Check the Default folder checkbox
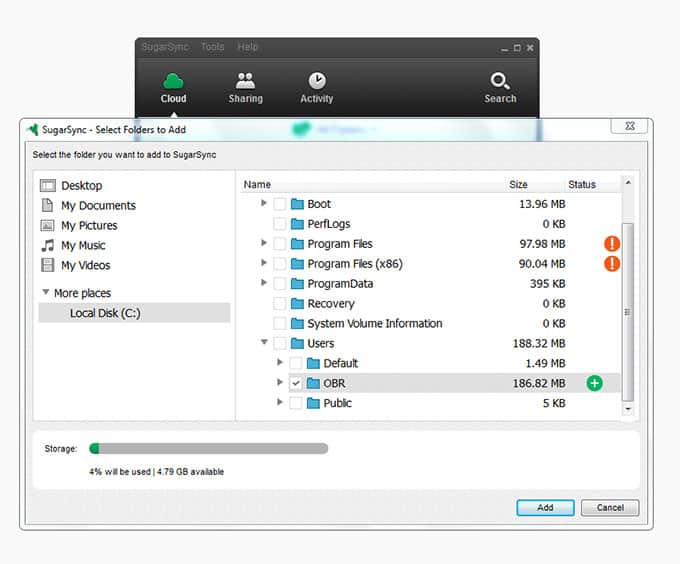Viewport: 680px width, 564px height. [296, 363]
